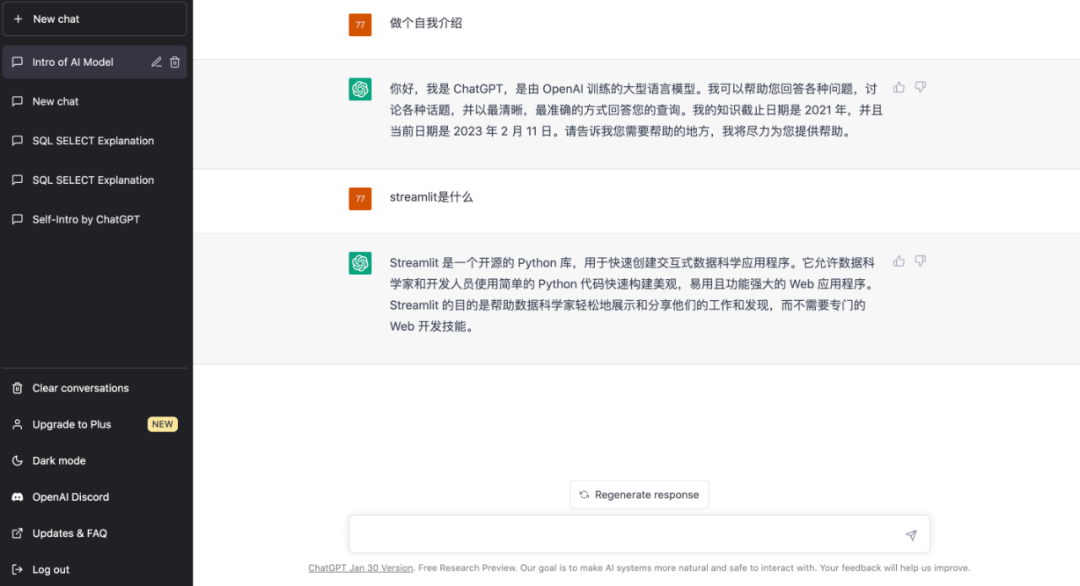The image size is (1080, 586).
Task: Click the external link icon beside Updates & FAQ
Action: click(17, 534)
